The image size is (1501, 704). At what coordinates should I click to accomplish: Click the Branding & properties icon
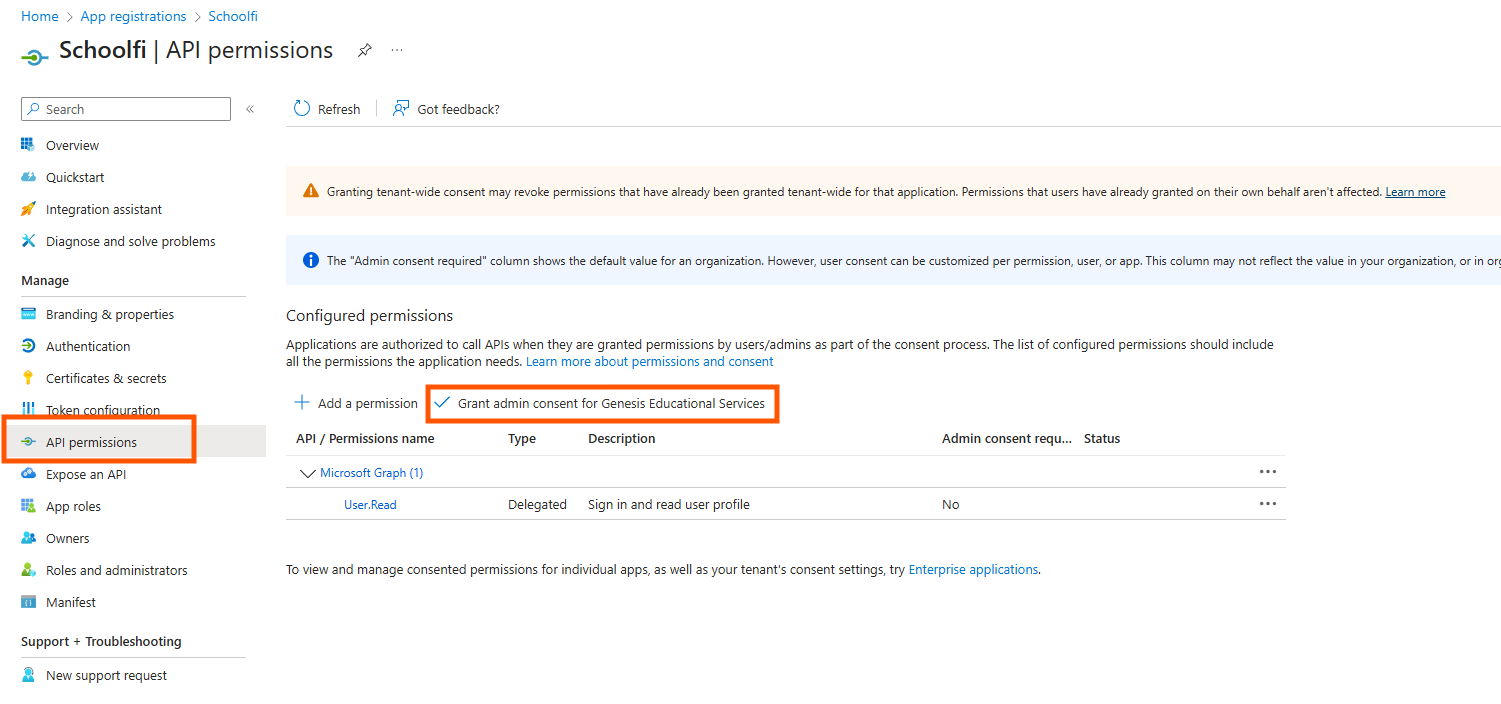(28, 314)
